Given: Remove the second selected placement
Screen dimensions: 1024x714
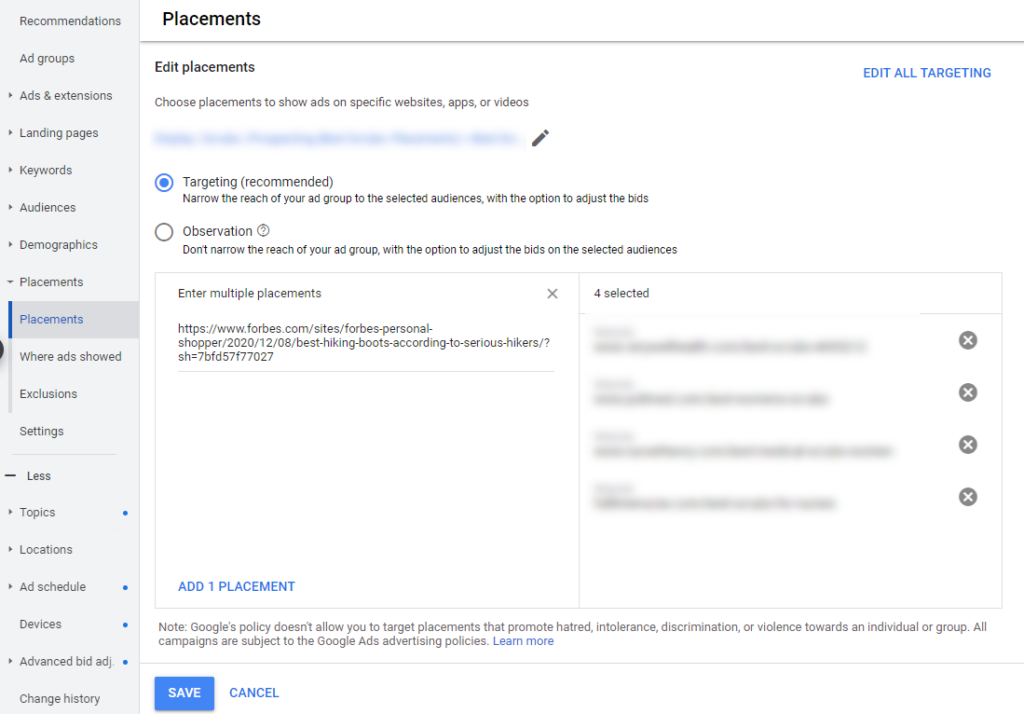Looking at the screenshot, I should [967, 393].
